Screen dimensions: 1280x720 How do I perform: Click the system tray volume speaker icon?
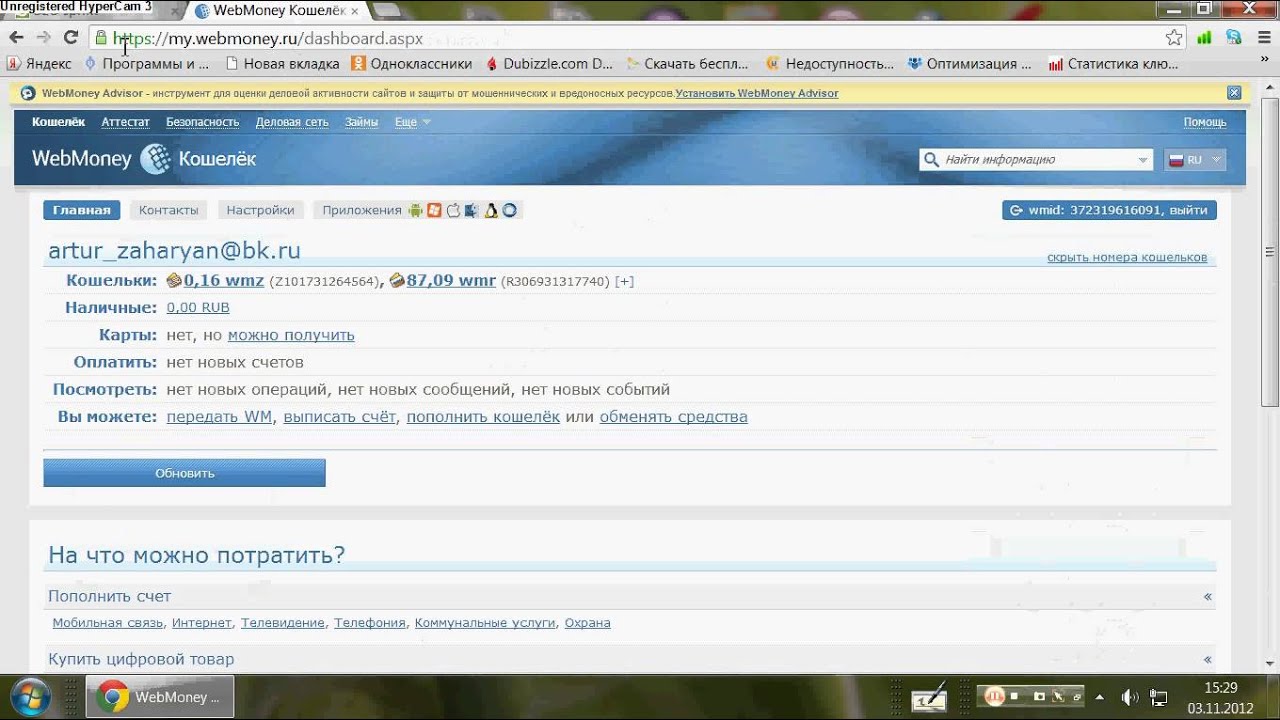pyautogui.click(x=1129, y=697)
